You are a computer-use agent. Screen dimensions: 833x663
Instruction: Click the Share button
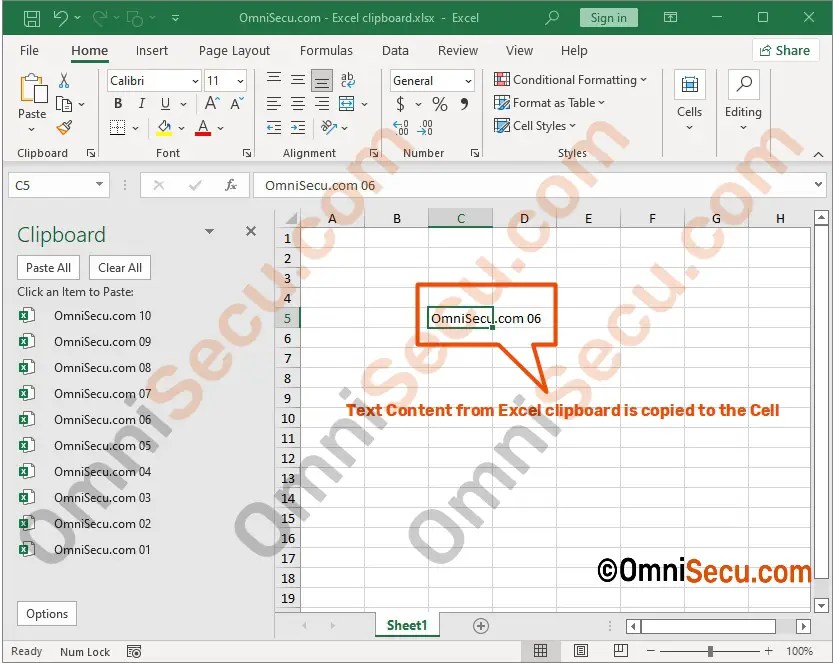coord(785,50)
